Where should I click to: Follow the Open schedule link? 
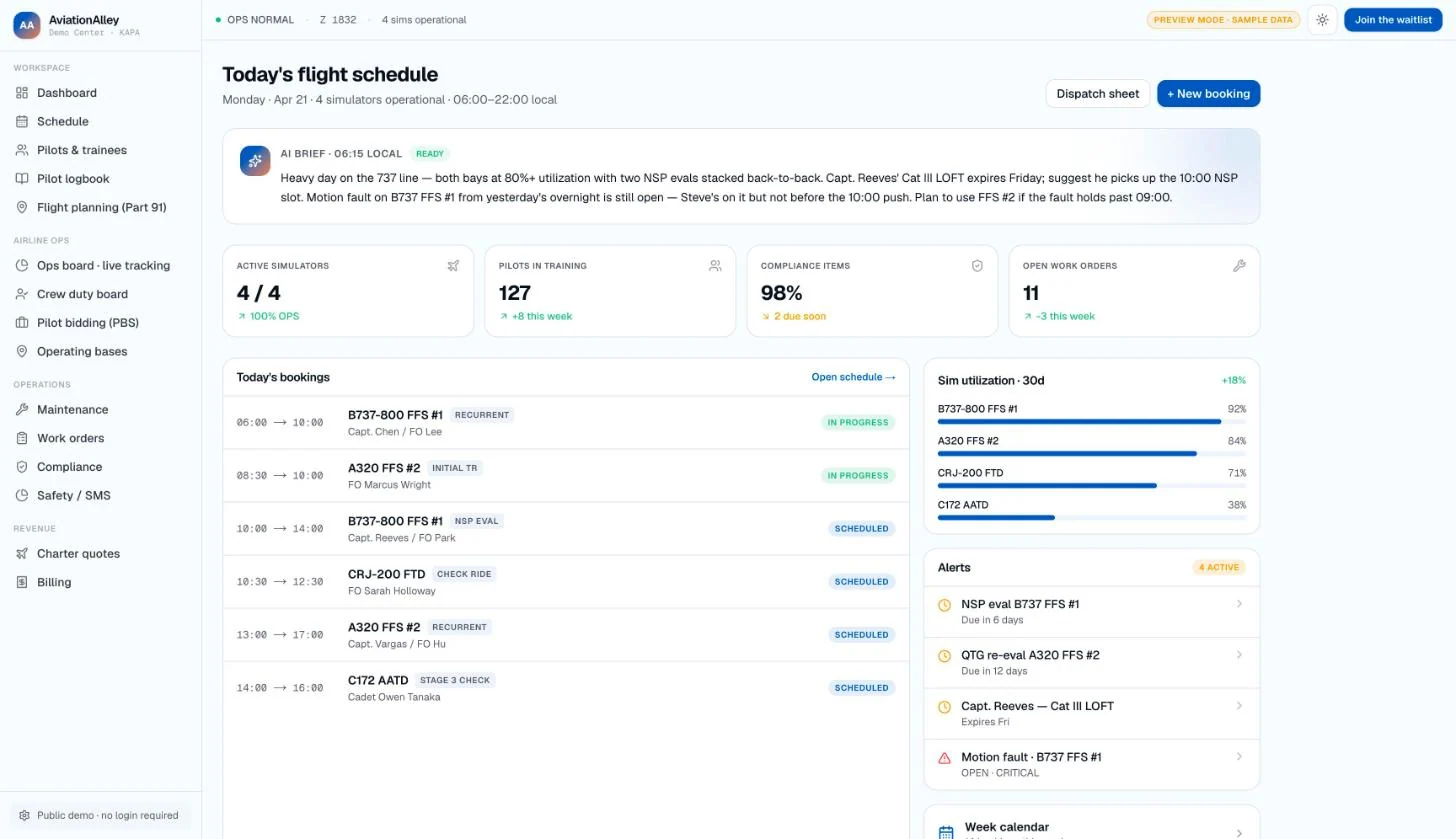click(x=853, y=377)
